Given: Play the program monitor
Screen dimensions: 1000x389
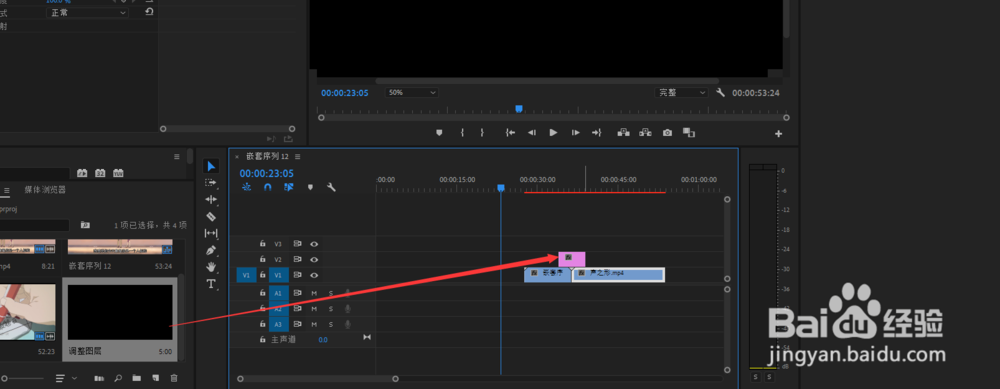Looking at the screenshot, I should point(553,133).
